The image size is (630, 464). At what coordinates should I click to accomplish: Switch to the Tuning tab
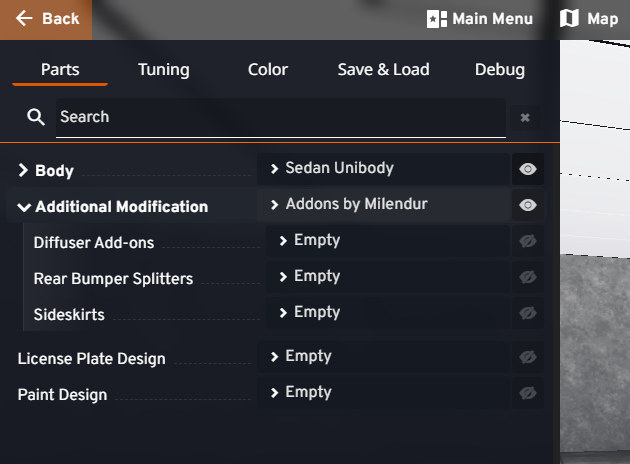tap(164, 69)
